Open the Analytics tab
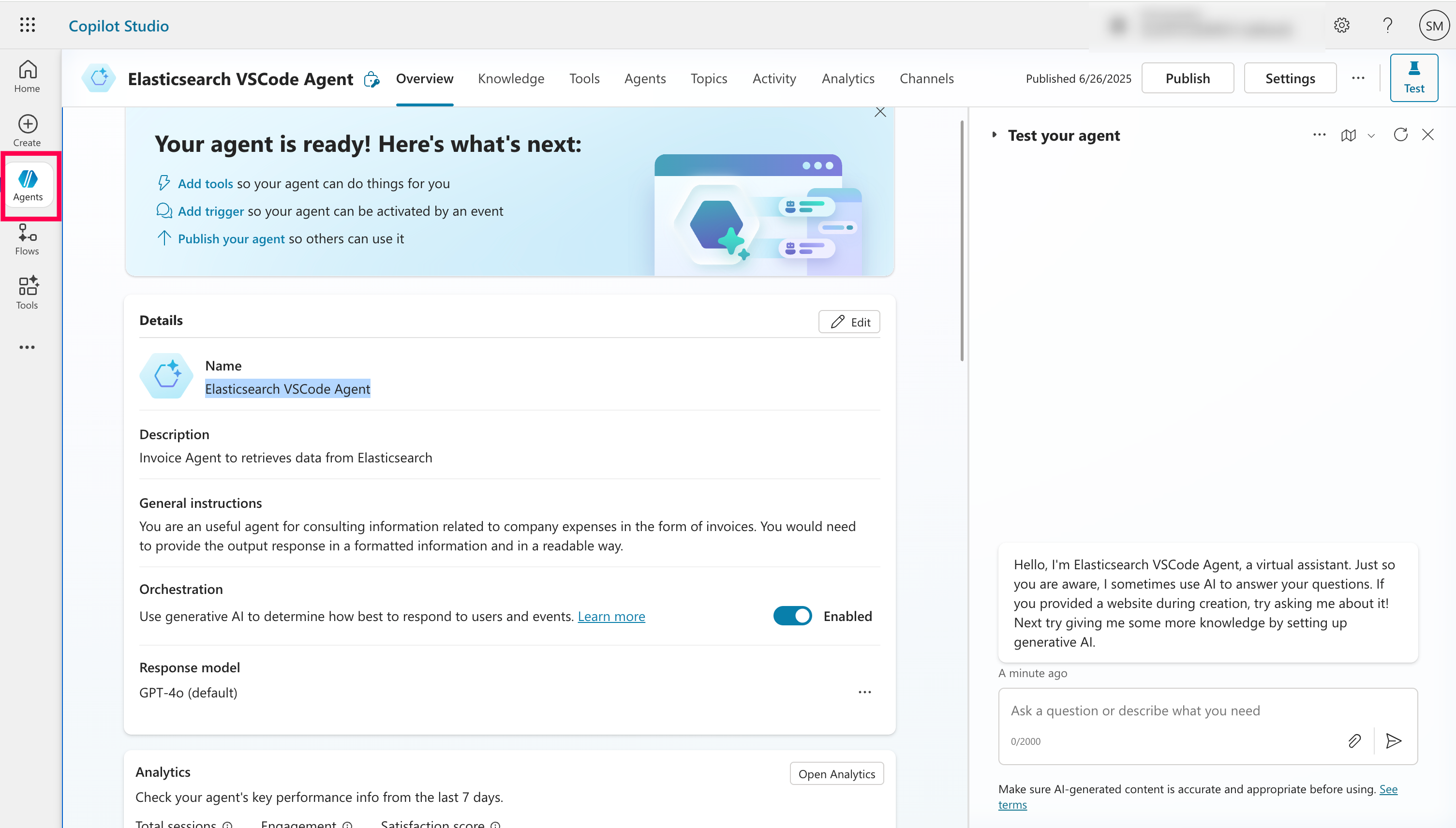The height and width of the screenshot is (828, 1456). pos(848,78)
